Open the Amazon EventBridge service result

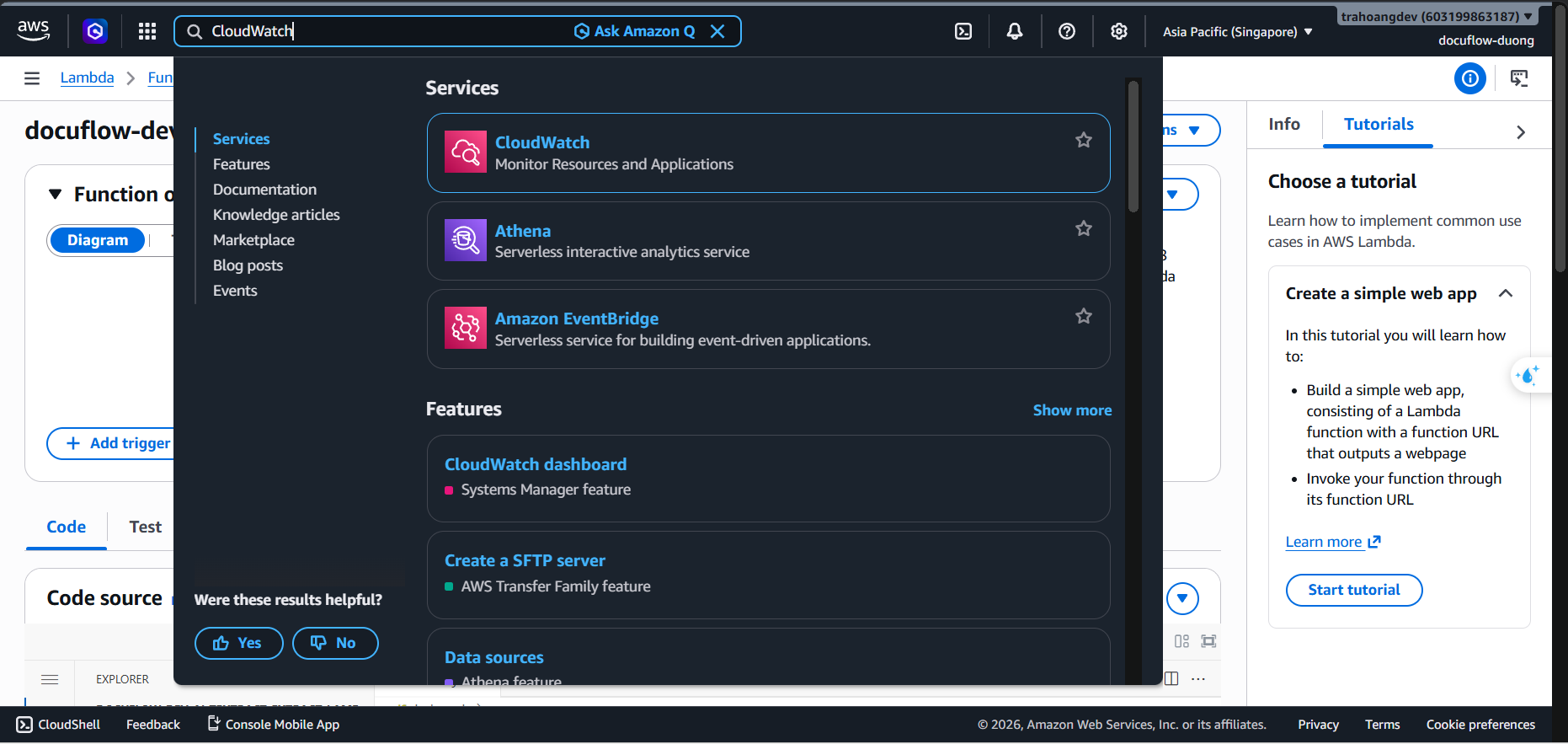coord(769,329)
